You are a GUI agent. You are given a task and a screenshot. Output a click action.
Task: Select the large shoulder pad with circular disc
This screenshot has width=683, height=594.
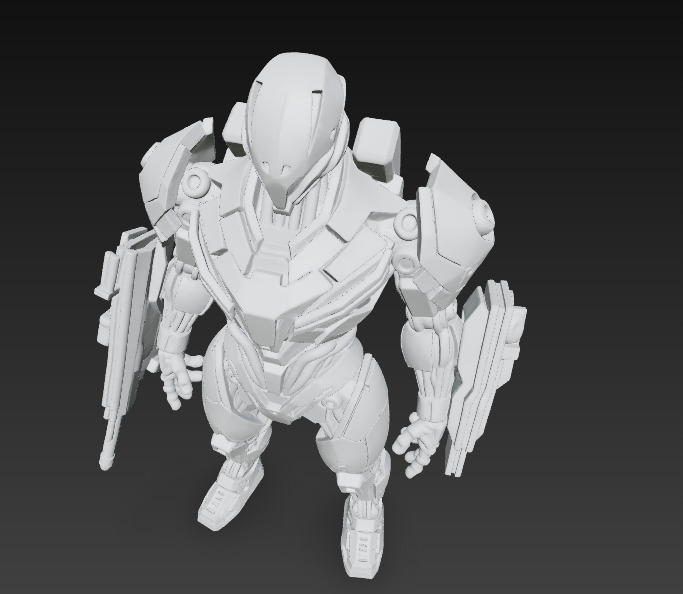[x=456, y=226]
